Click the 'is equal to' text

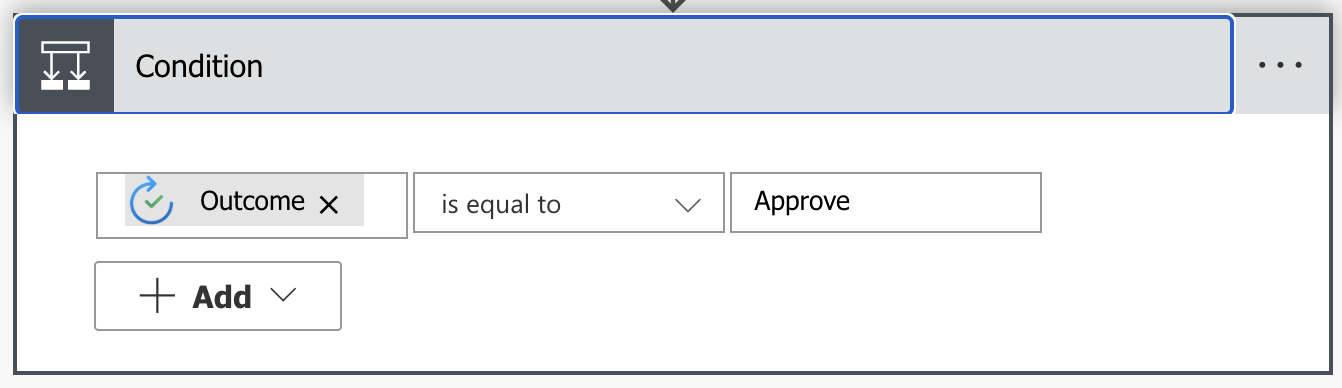click(501, 205)
